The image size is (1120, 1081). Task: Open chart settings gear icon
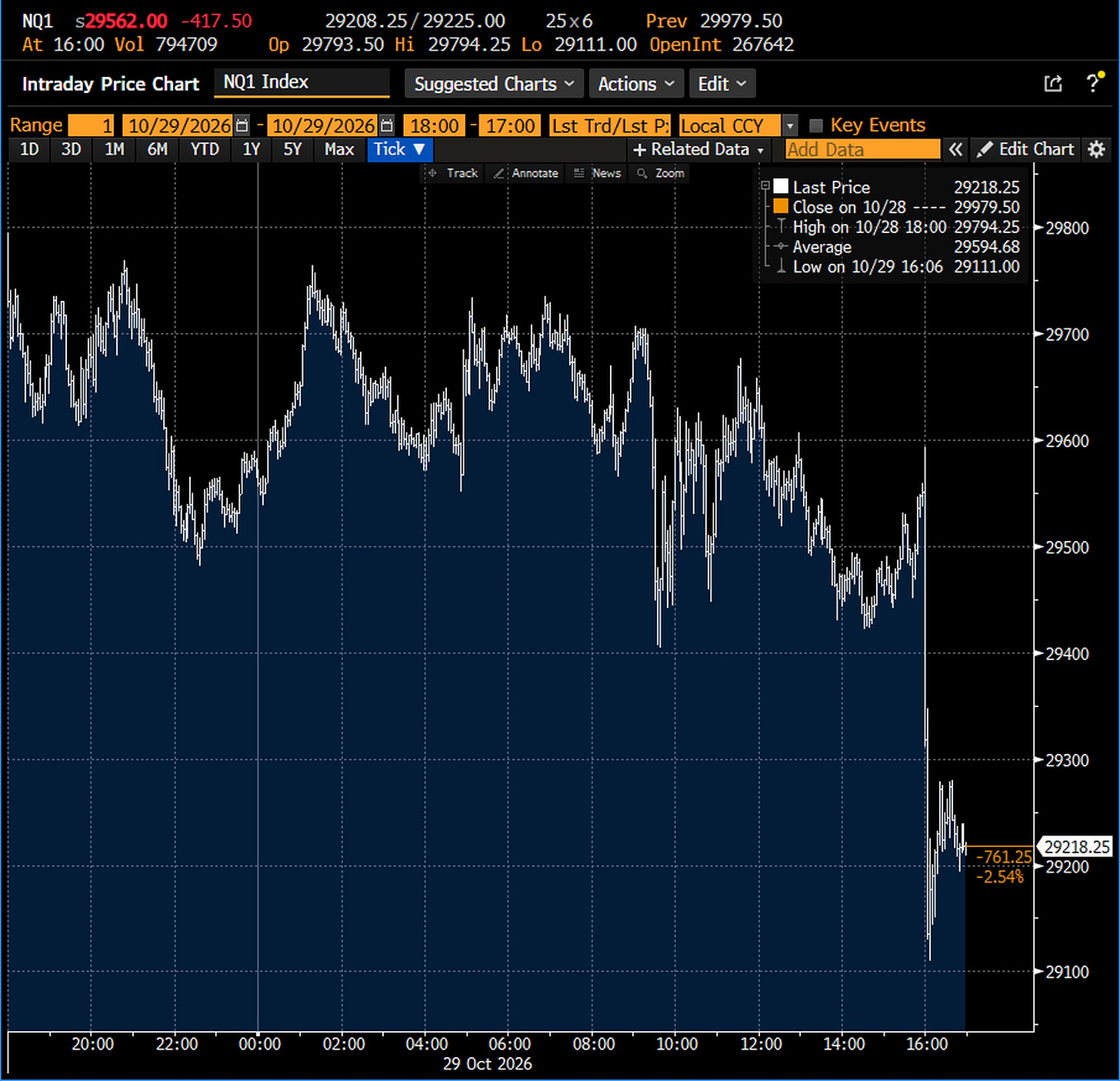[x=1097, y=149]
